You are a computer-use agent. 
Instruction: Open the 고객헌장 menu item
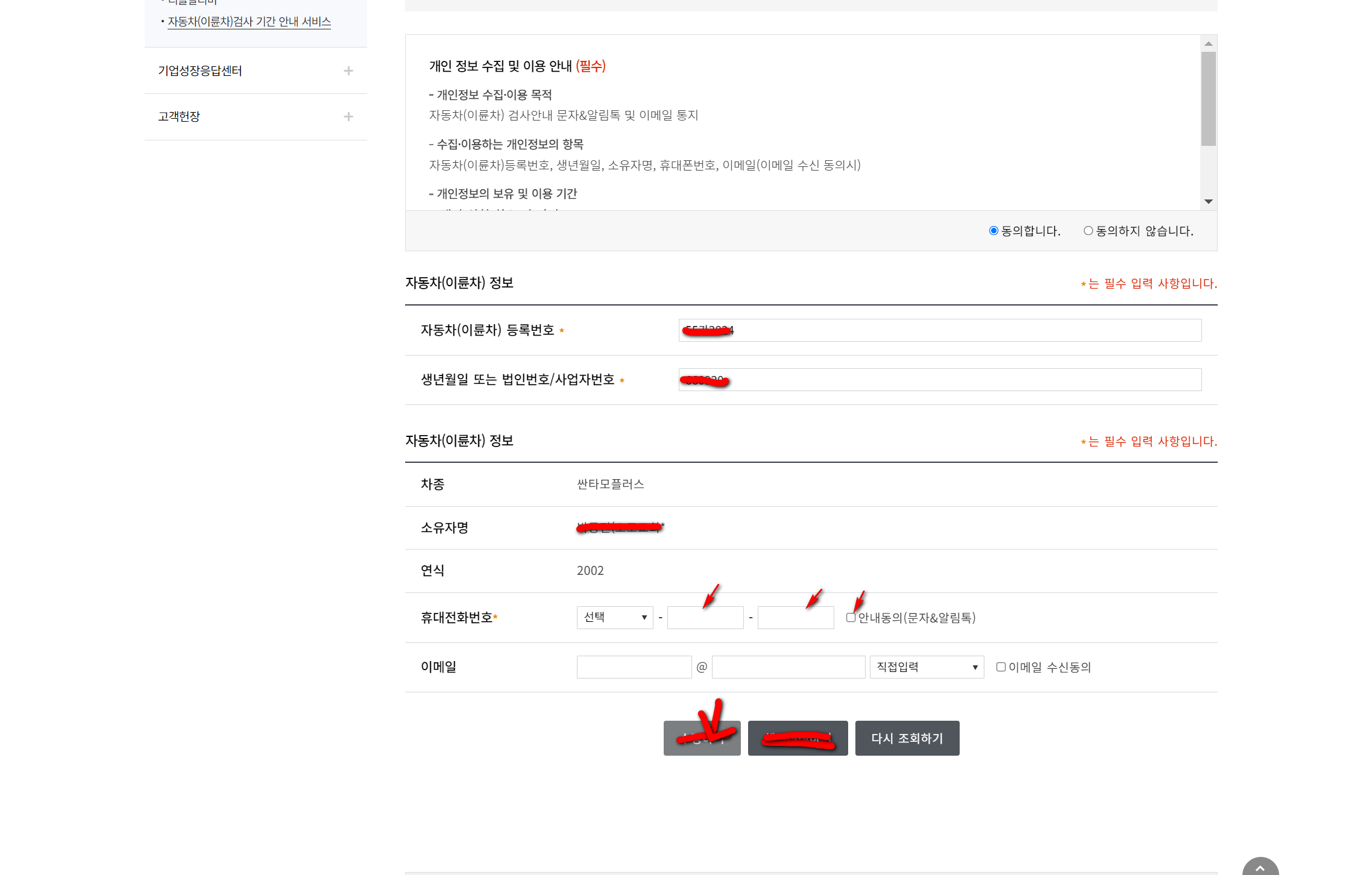pyautogui.click(x=179, y=117)
